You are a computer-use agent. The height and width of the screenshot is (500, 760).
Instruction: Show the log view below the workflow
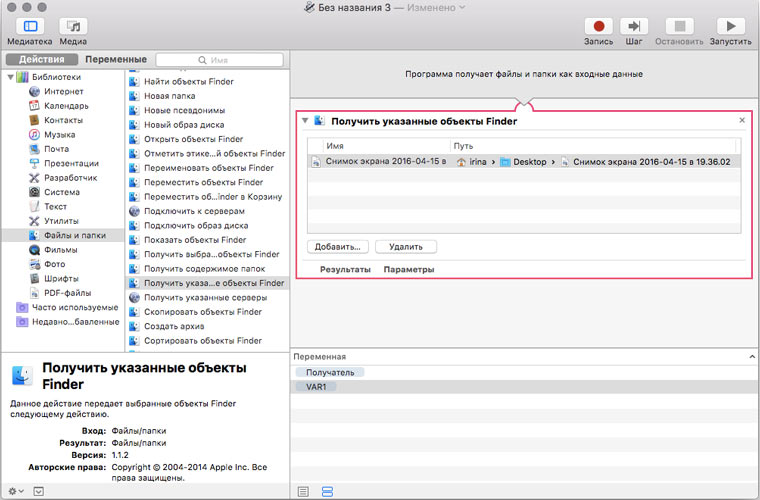pyautogui.click(x=304, y=491)
